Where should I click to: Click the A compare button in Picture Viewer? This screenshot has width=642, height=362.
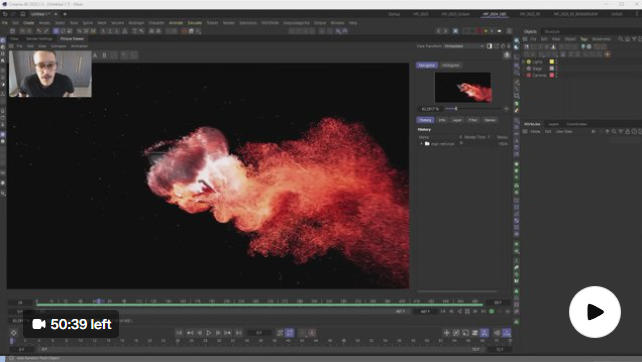[x=95, y=55]
